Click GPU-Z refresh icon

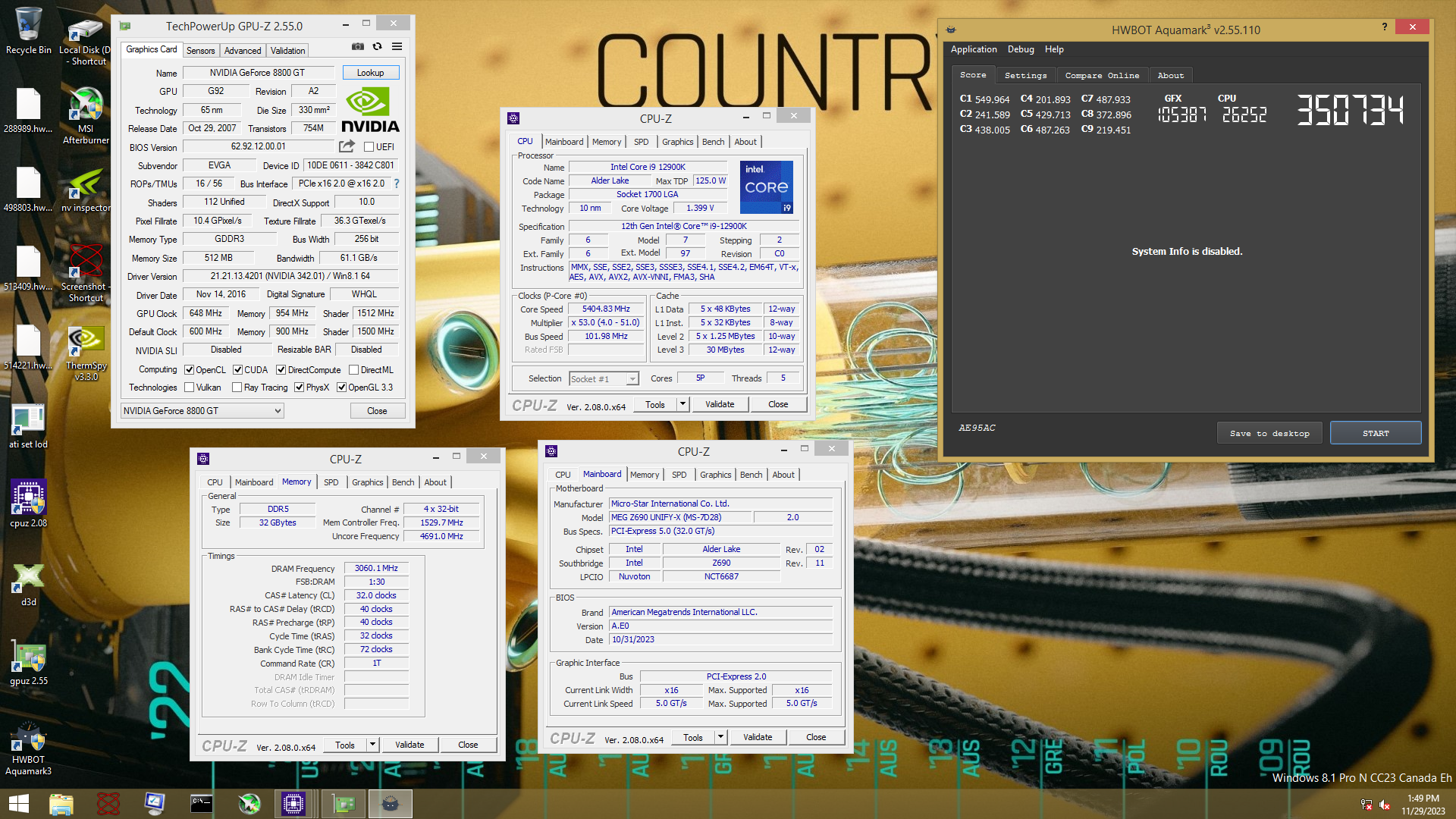tap(377, 47)
